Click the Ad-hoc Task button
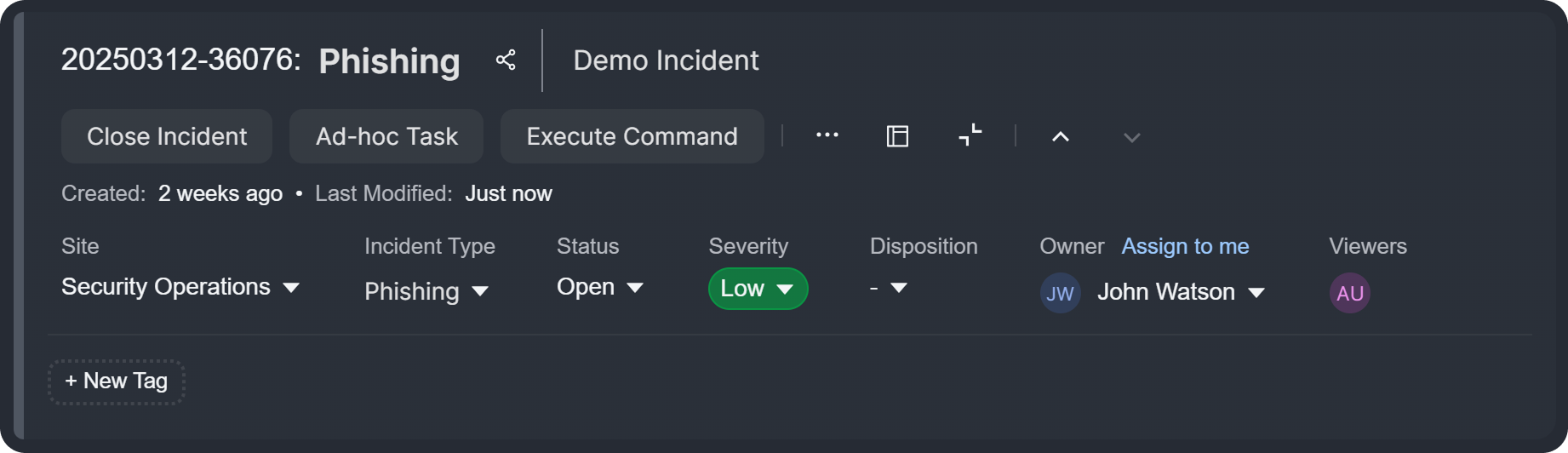 (x=386, y=136)
